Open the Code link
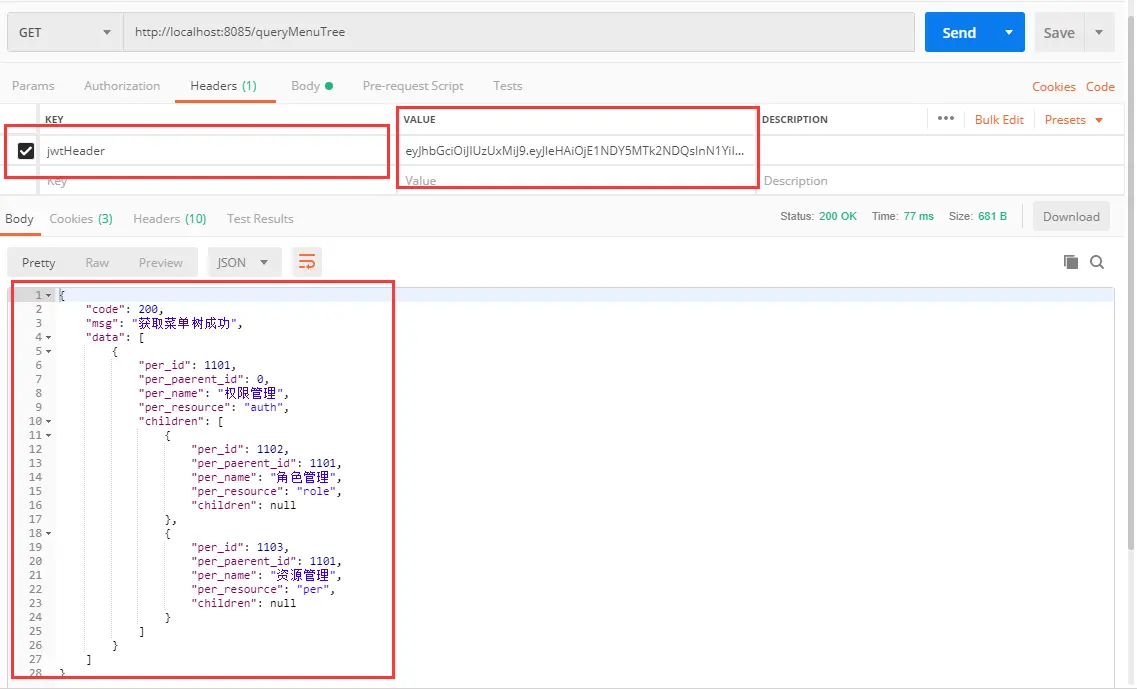 1100,86
